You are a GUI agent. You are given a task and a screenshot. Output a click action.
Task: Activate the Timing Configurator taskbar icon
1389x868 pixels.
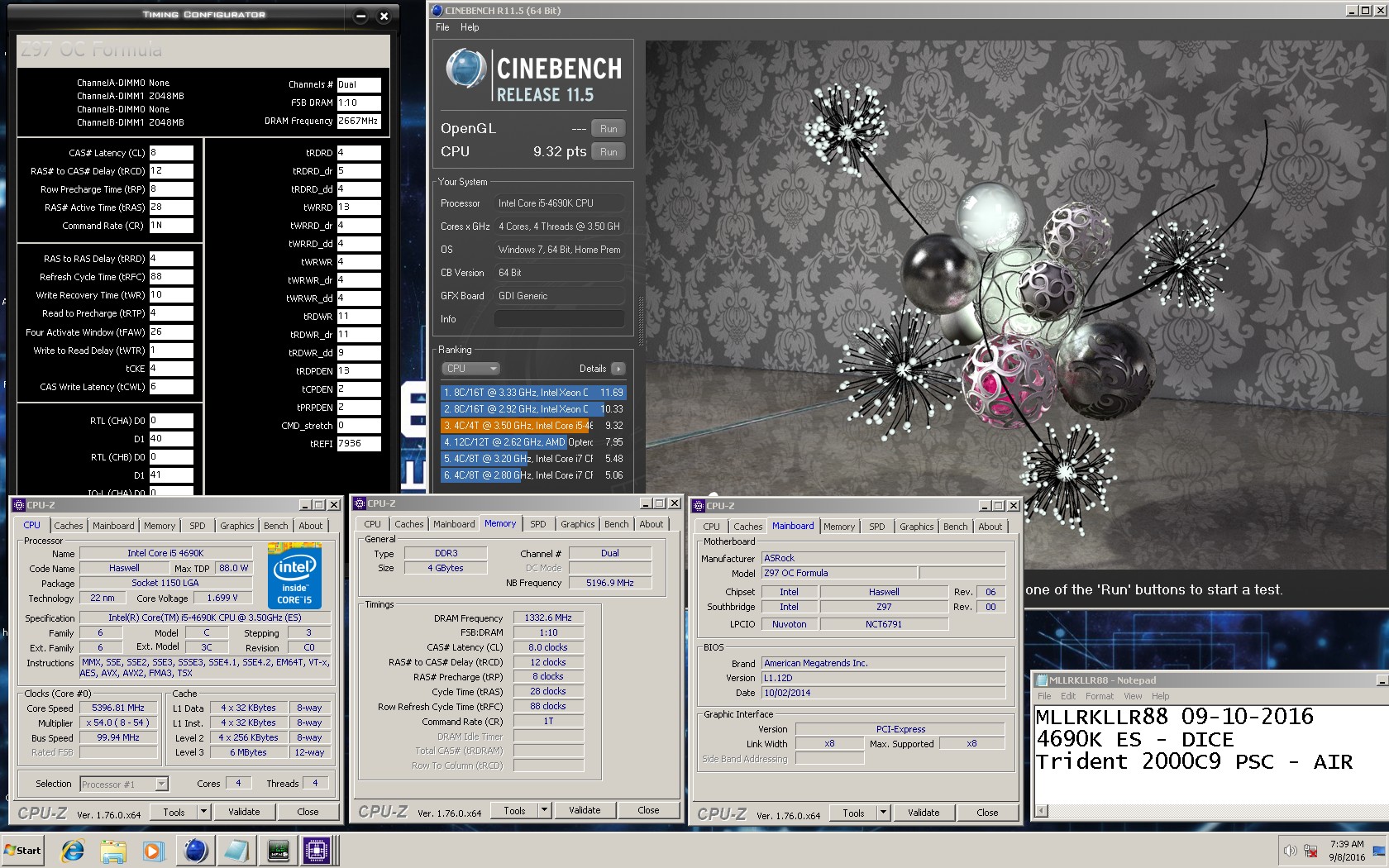point(278,851)
